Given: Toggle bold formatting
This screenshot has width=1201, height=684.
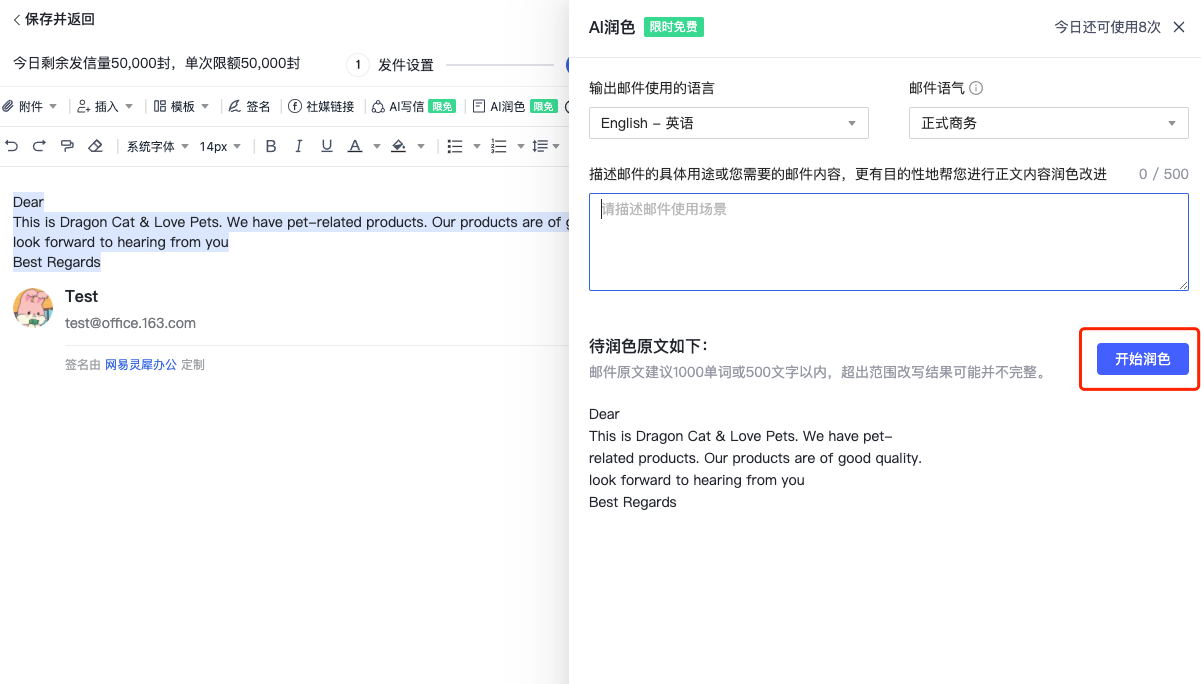Looking at the screenshot, I should (x=271, y=146).
